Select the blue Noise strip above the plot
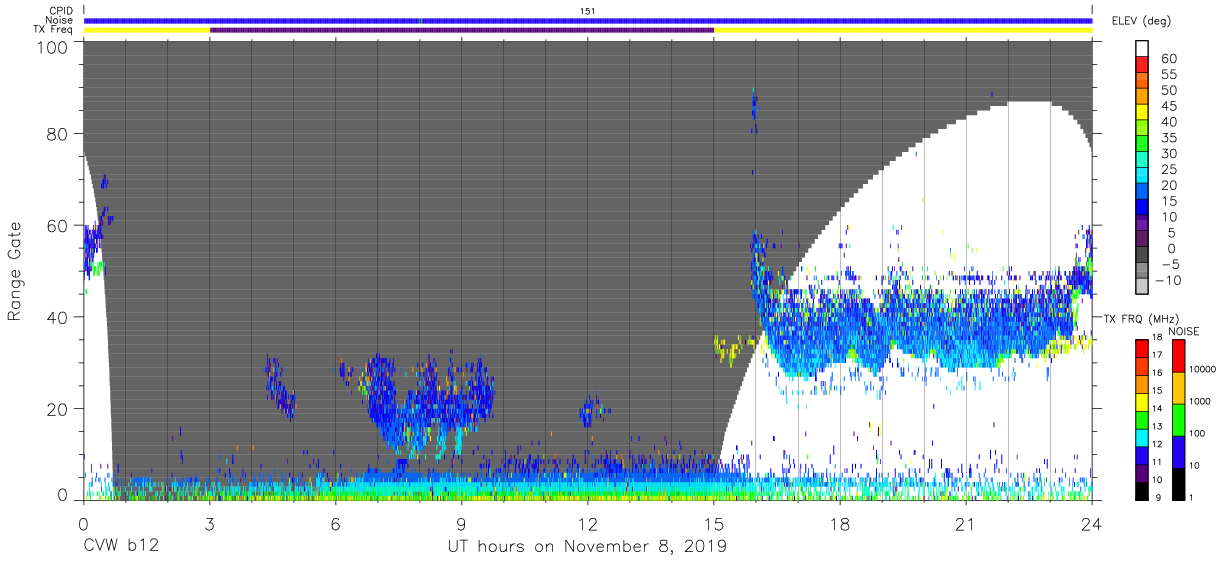 coord(588,20)
